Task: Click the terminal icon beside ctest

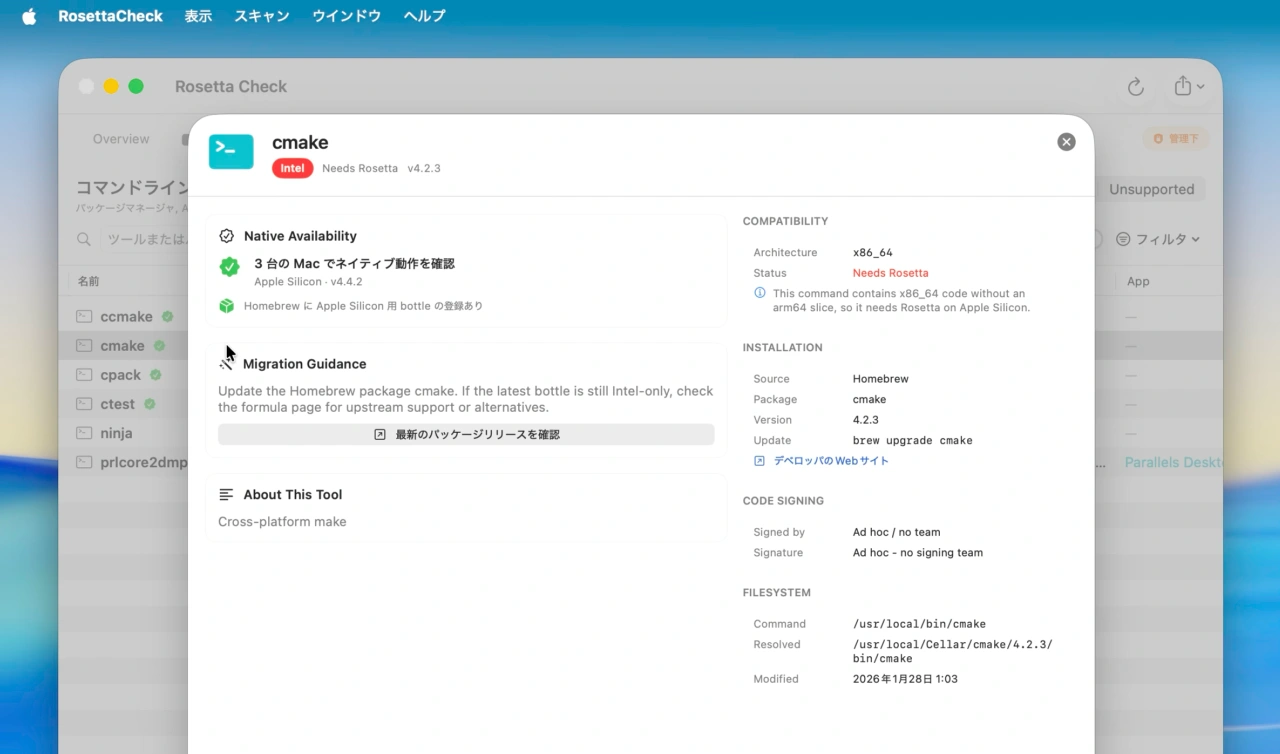Action: click(85, 404)
